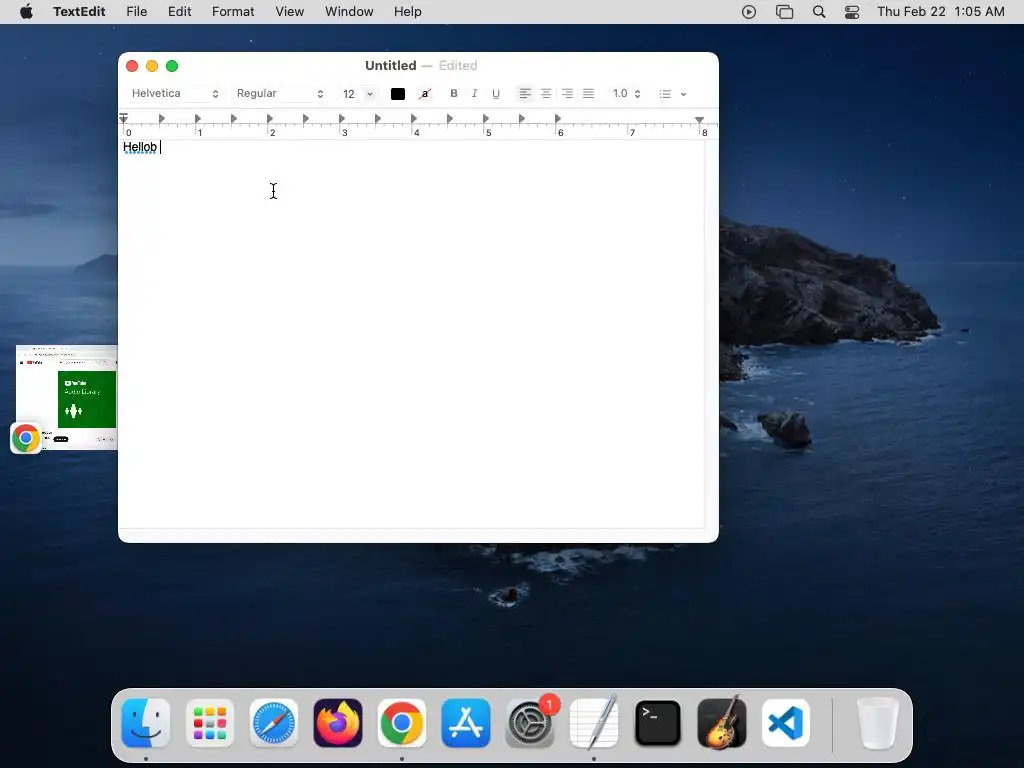Screen dimensions: 1024x768
Task: Center align the text
Action: pos(546,93)
